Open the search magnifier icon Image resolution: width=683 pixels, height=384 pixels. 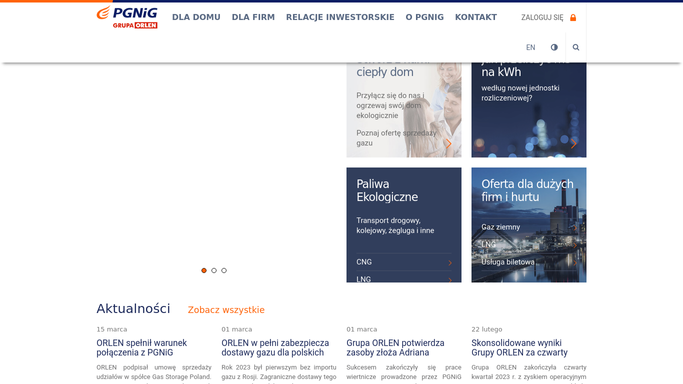576,47
